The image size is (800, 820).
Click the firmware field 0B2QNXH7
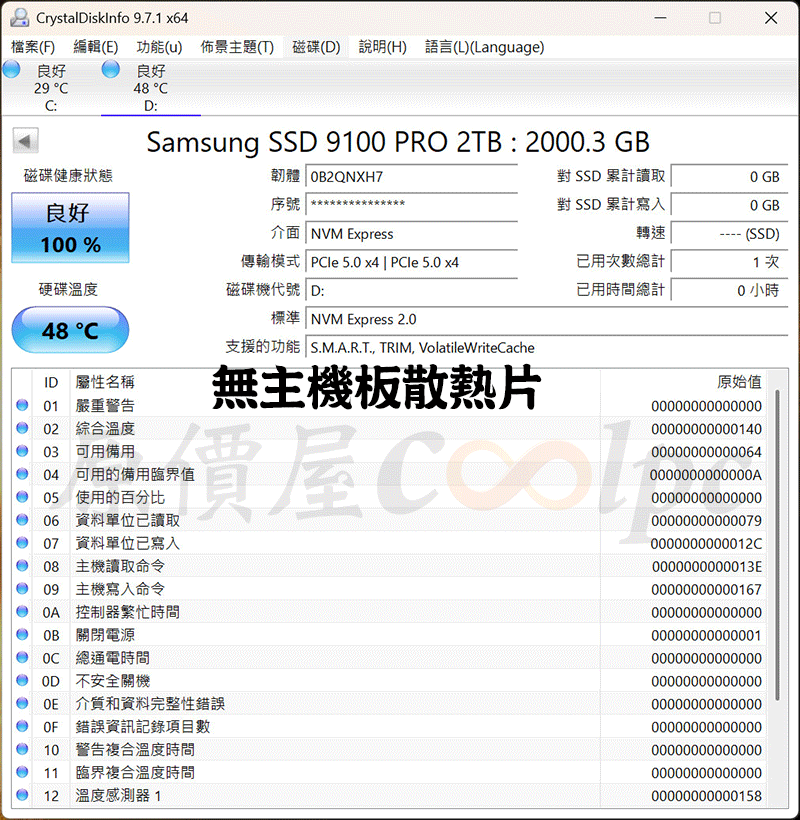coord(411,177)
